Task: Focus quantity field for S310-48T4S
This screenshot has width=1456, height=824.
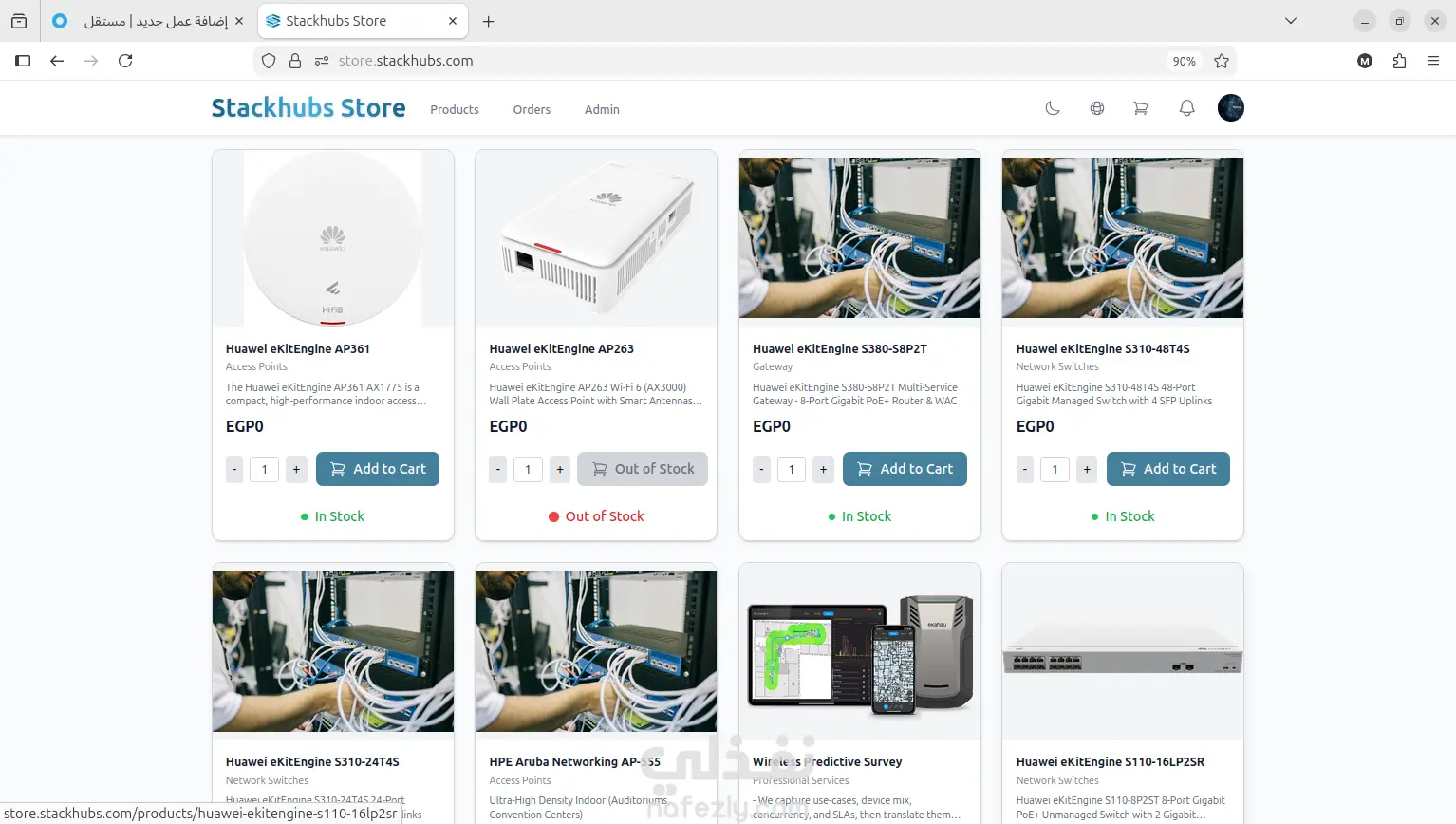Action: [x=1055, y=469]
